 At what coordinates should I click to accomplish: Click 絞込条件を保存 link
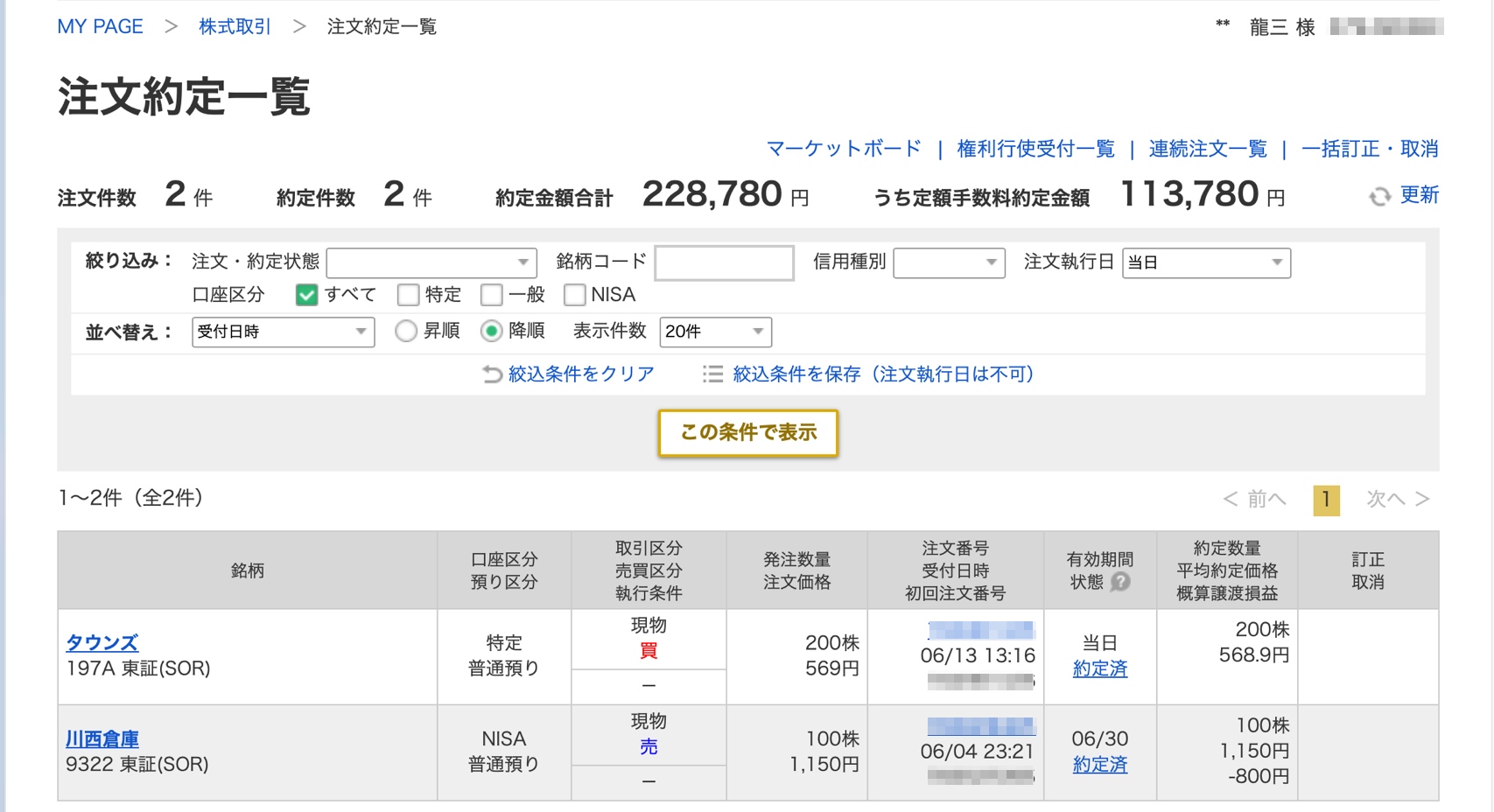pyautogui.click(x=884, y=374)
